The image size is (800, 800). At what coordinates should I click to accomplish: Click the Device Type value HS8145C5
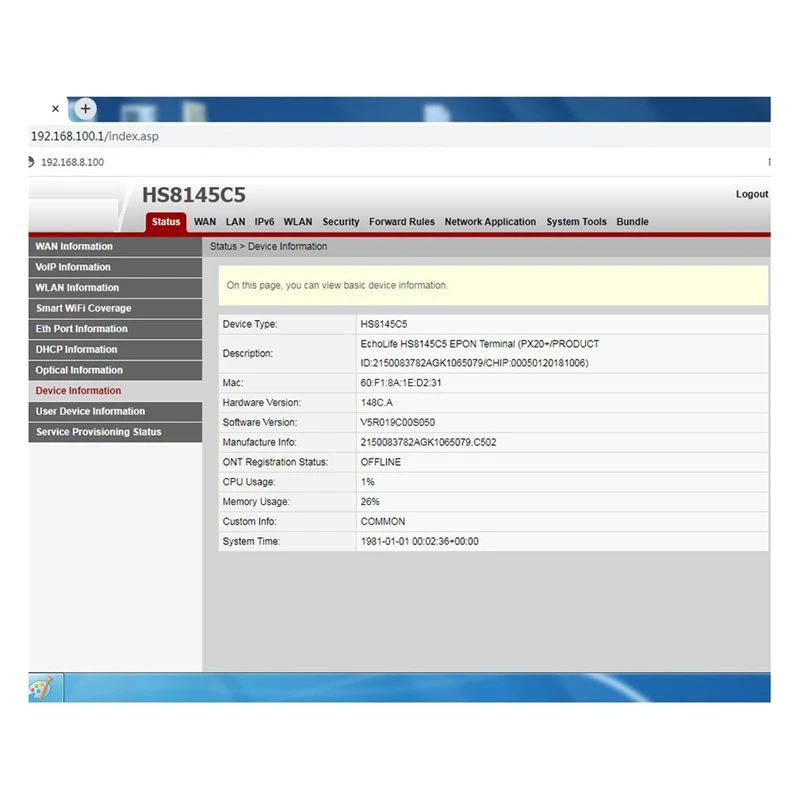click(x=384, y=324)
